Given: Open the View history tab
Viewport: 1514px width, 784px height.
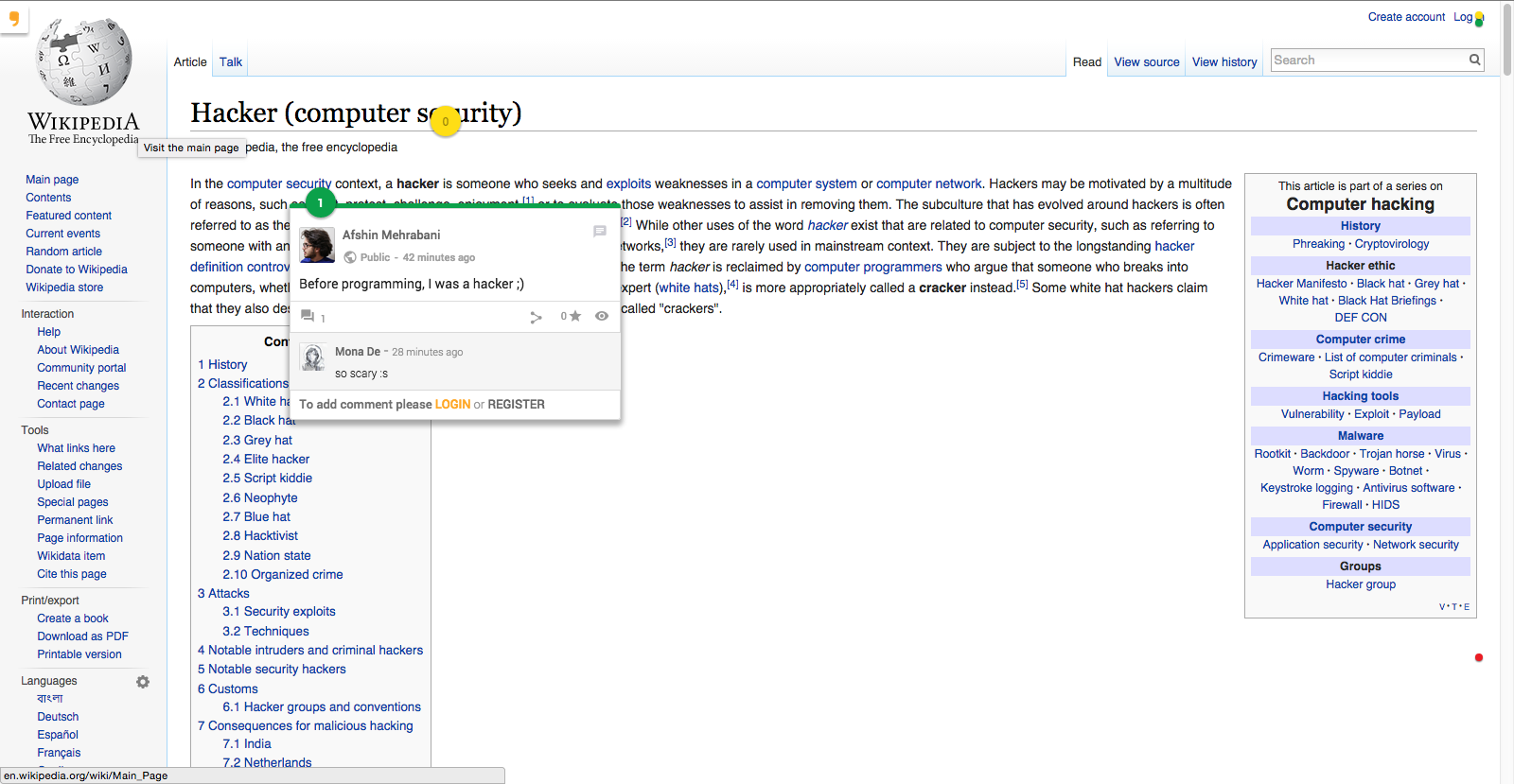Looking at the screenshot, I should click(1224, 62).
